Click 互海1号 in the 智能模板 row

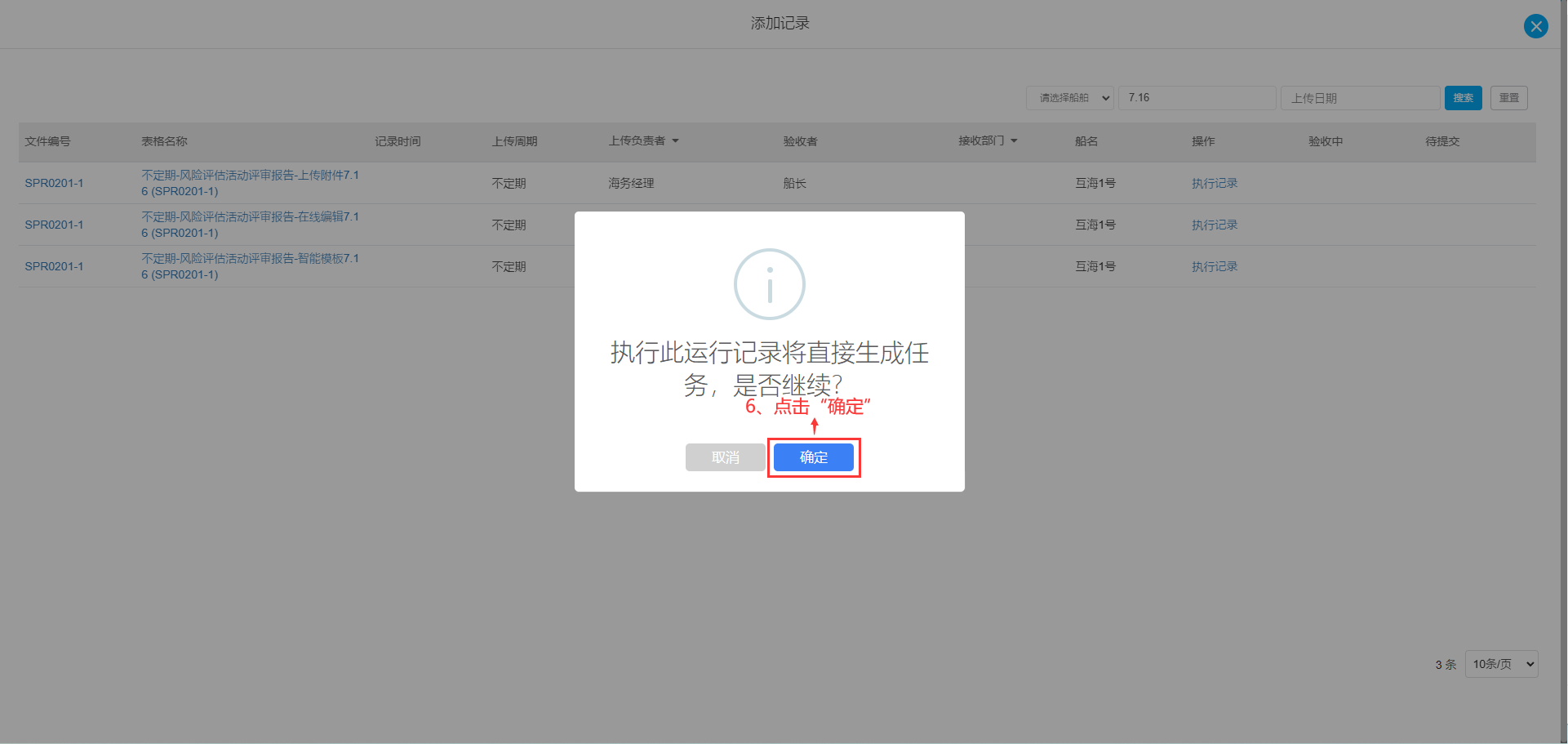click(1095, 266)
